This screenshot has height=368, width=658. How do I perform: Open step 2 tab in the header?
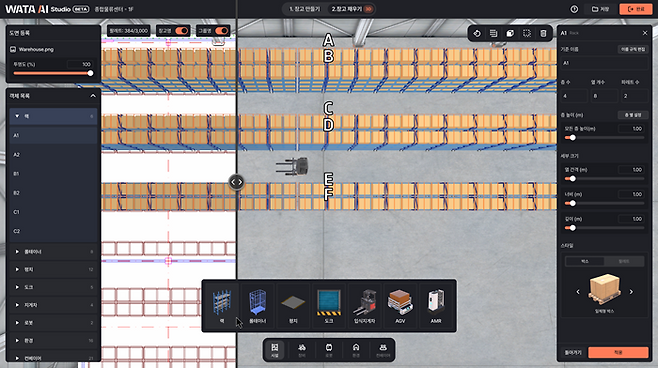click(352, 9)
